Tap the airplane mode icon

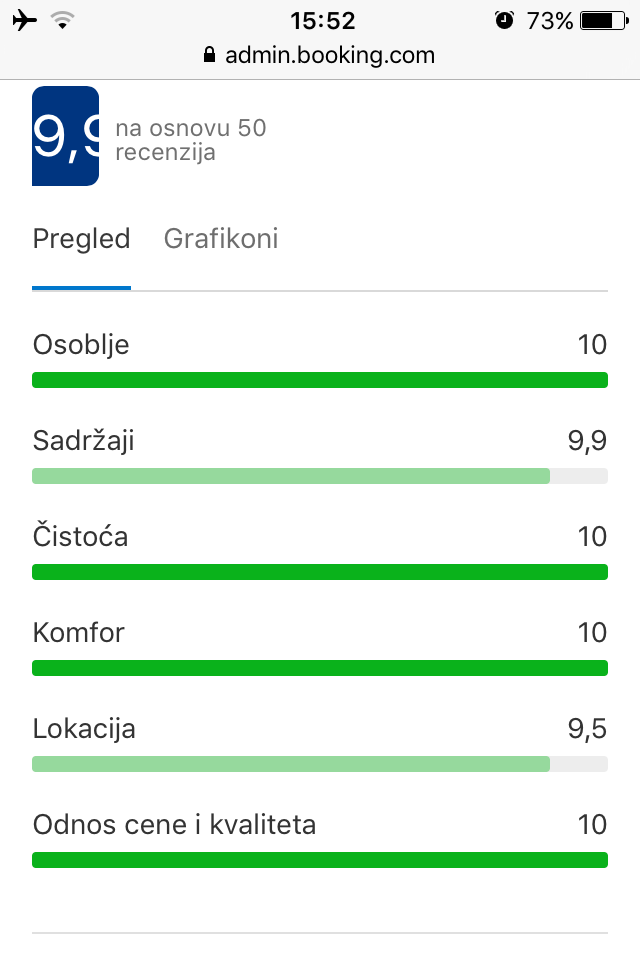pos(25,20)
